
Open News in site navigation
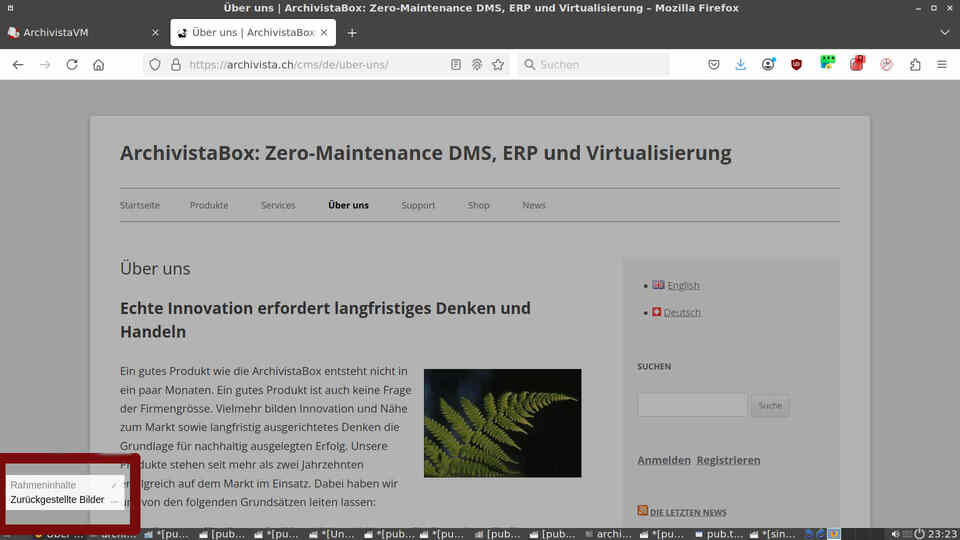click(534, 205)
